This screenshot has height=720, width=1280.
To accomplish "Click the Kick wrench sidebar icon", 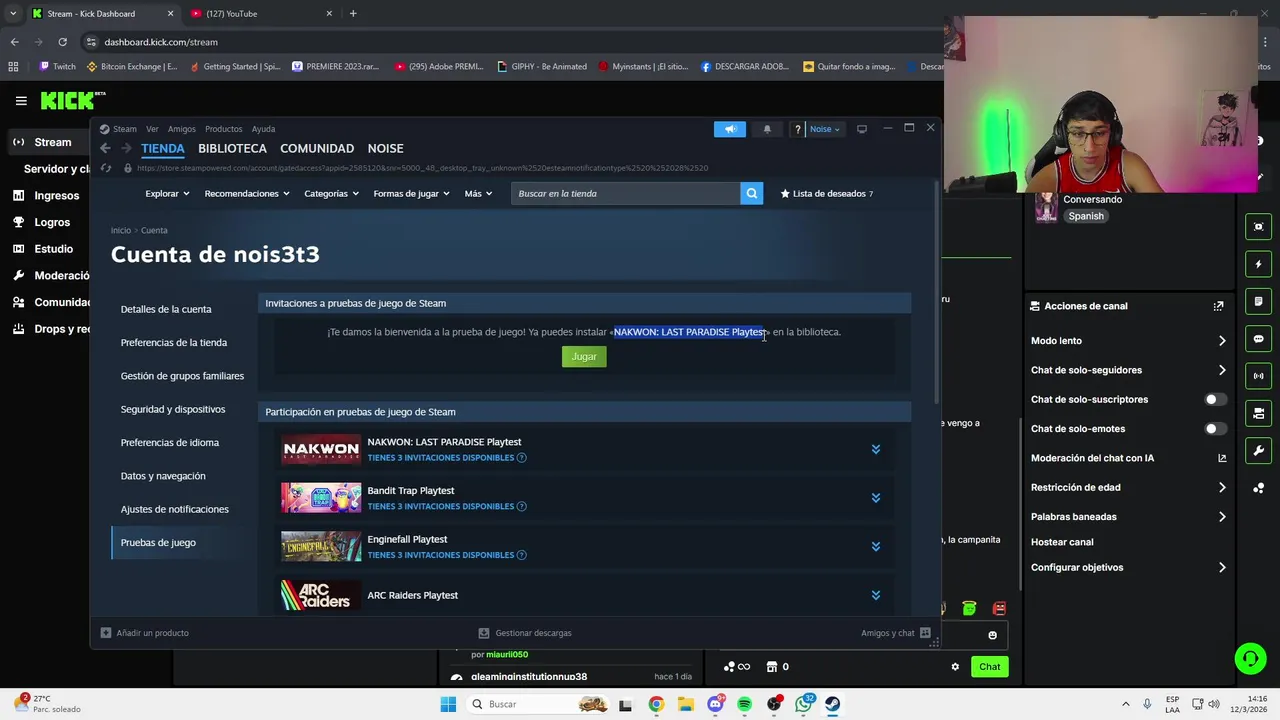I will click(1259, 450).
